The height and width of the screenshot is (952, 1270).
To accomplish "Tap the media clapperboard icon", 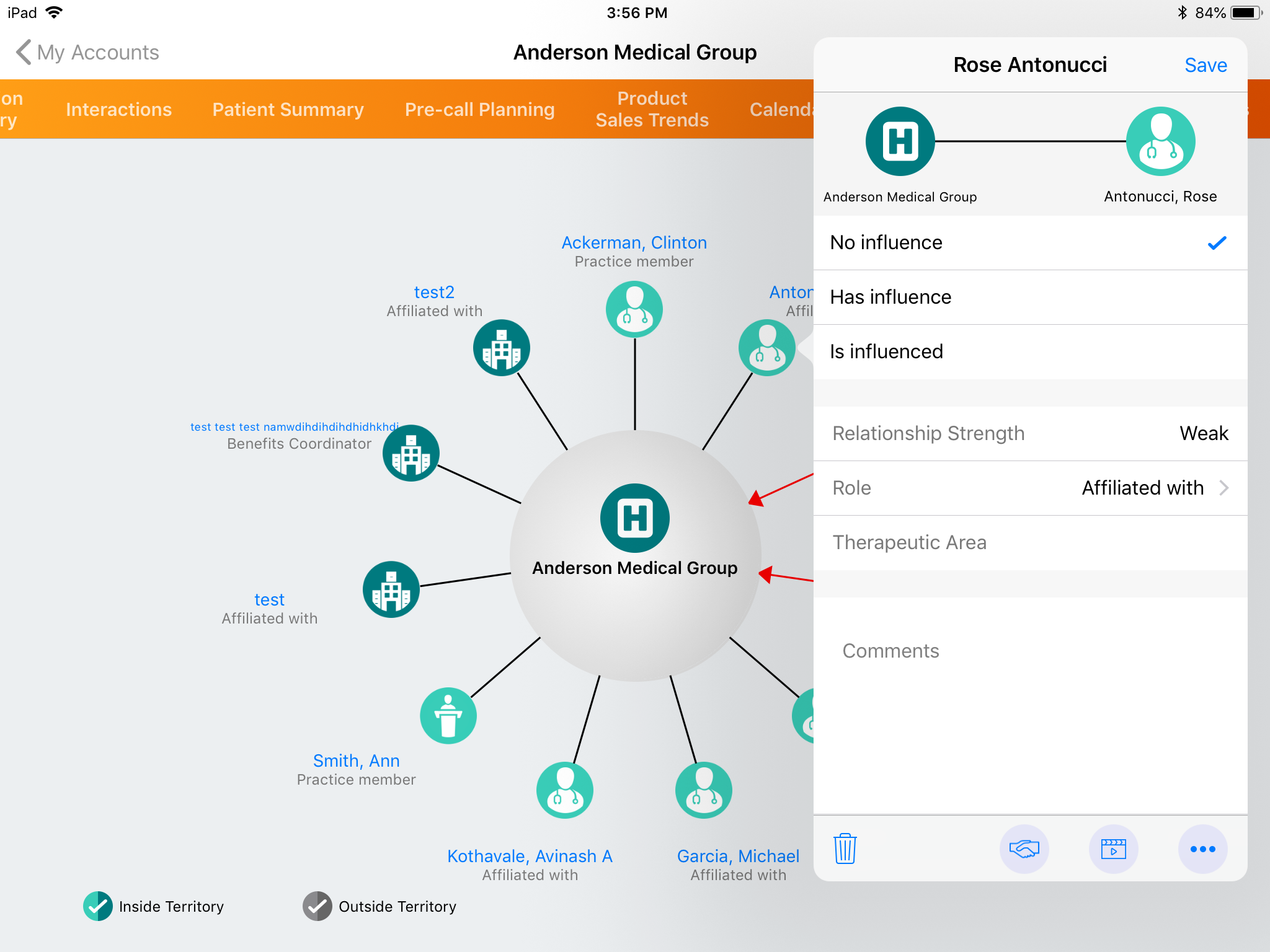I will (1113, 848).
